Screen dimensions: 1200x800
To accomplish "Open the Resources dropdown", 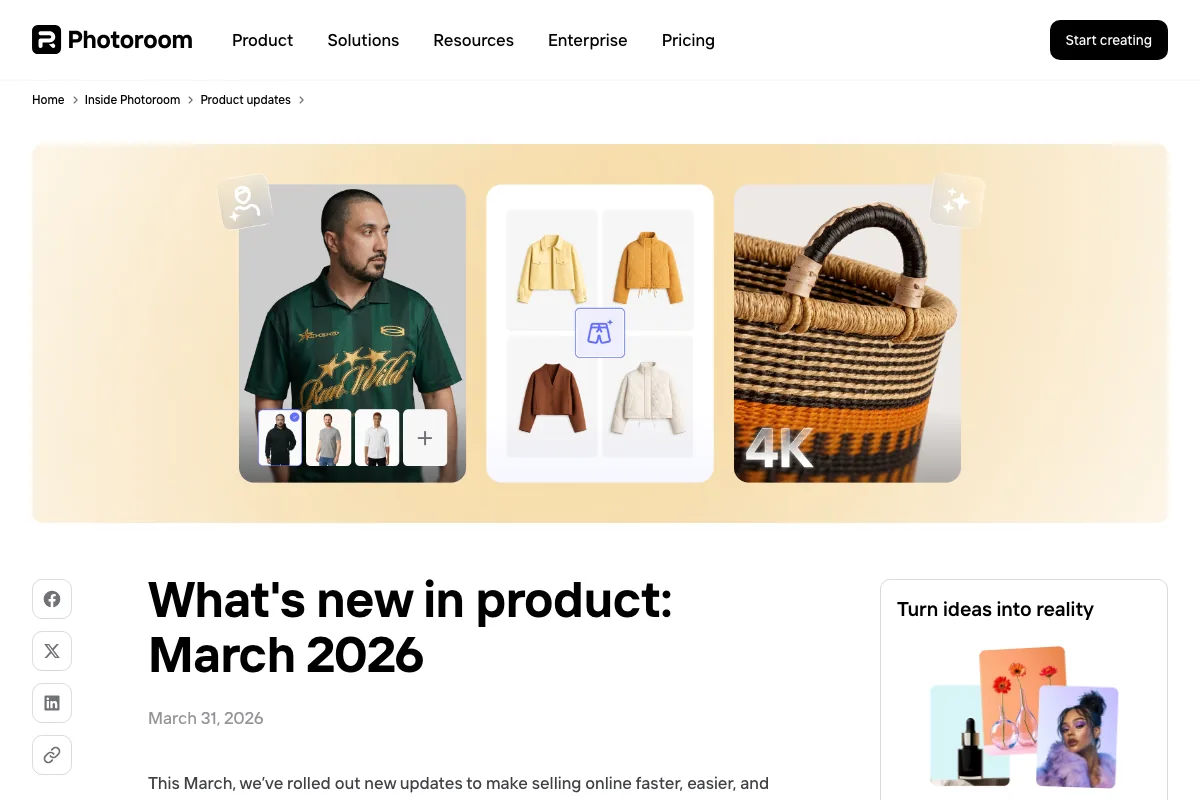I will [473, 40].
